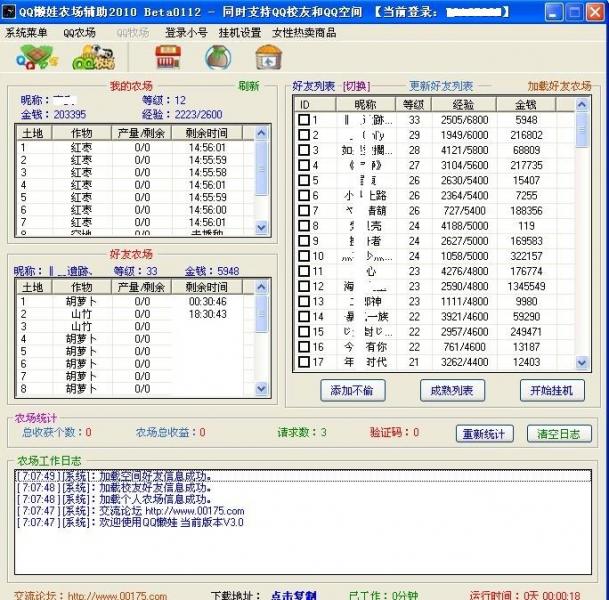Click friends list 等级 column header
This screenshot has width=609, height=600.
pos(413,104)
